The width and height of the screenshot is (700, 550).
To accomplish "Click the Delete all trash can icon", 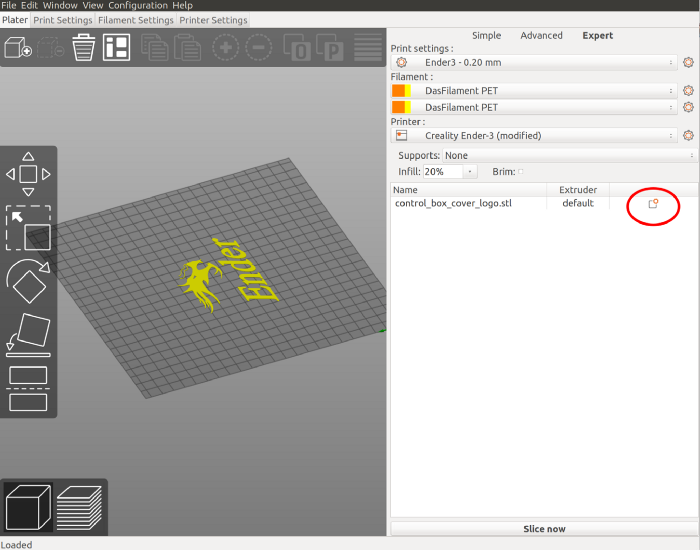I will point(84,47).
